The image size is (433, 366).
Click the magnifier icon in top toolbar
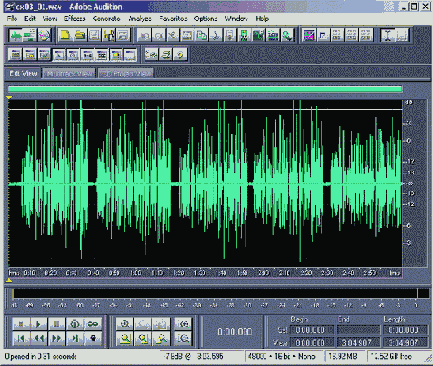(x=287, y=35)
